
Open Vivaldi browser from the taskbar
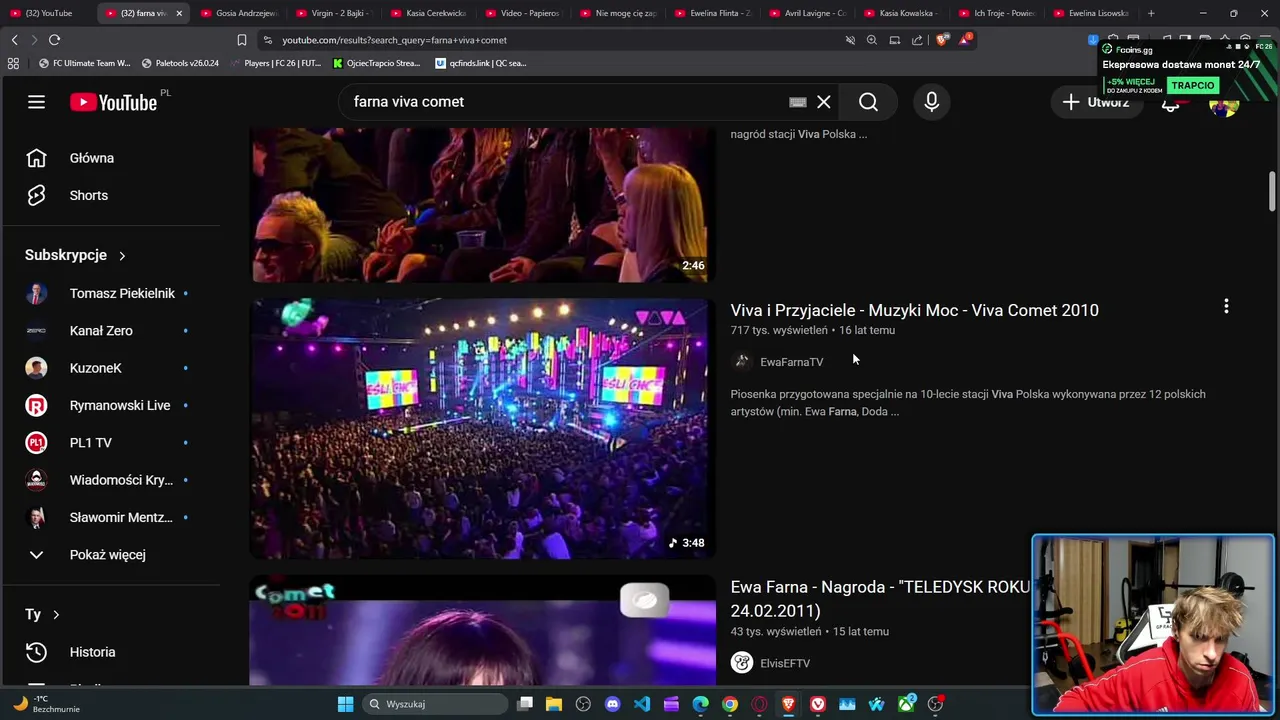[x=818, y=704]
